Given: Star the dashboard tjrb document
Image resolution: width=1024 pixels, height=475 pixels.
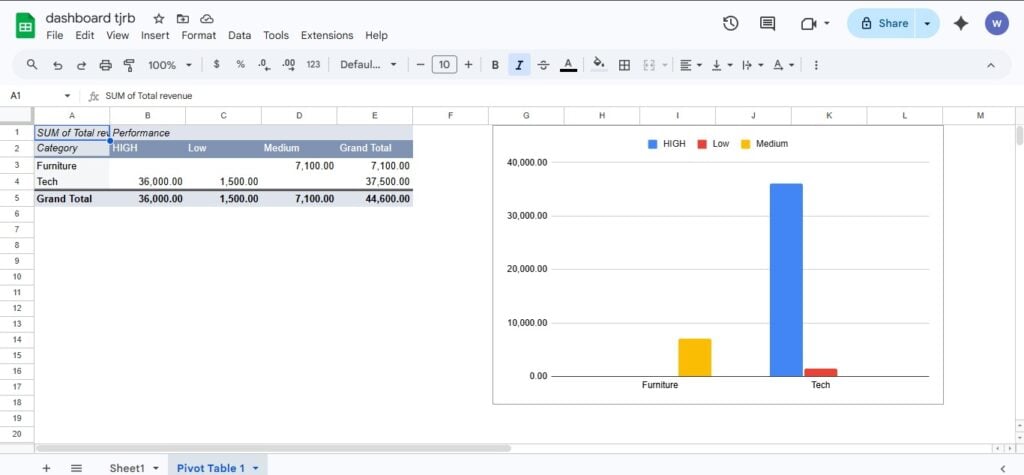Looking at the screenshot, I should (x=159, y=19).
